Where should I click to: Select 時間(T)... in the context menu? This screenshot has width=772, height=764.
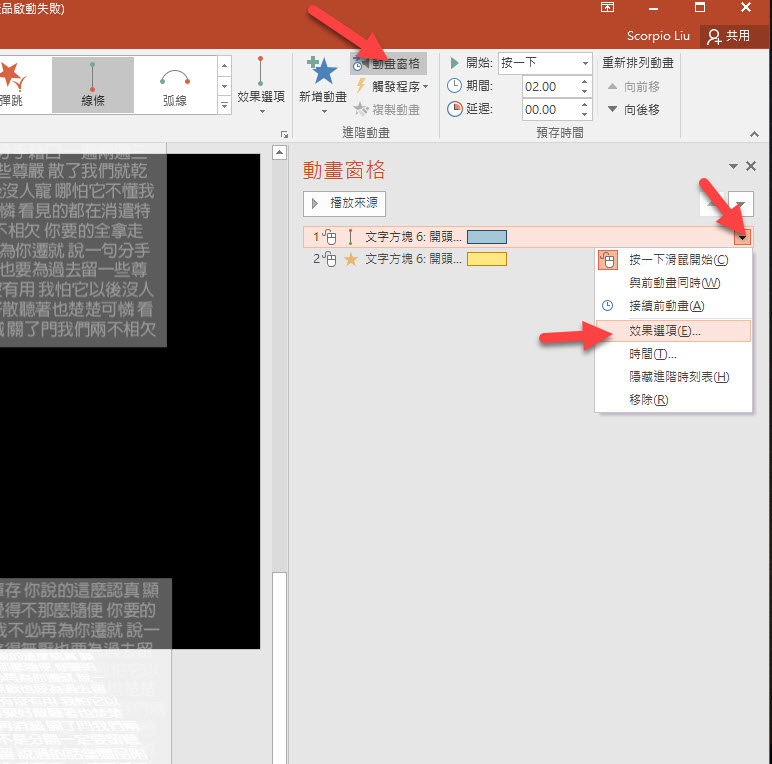(652, 354)
